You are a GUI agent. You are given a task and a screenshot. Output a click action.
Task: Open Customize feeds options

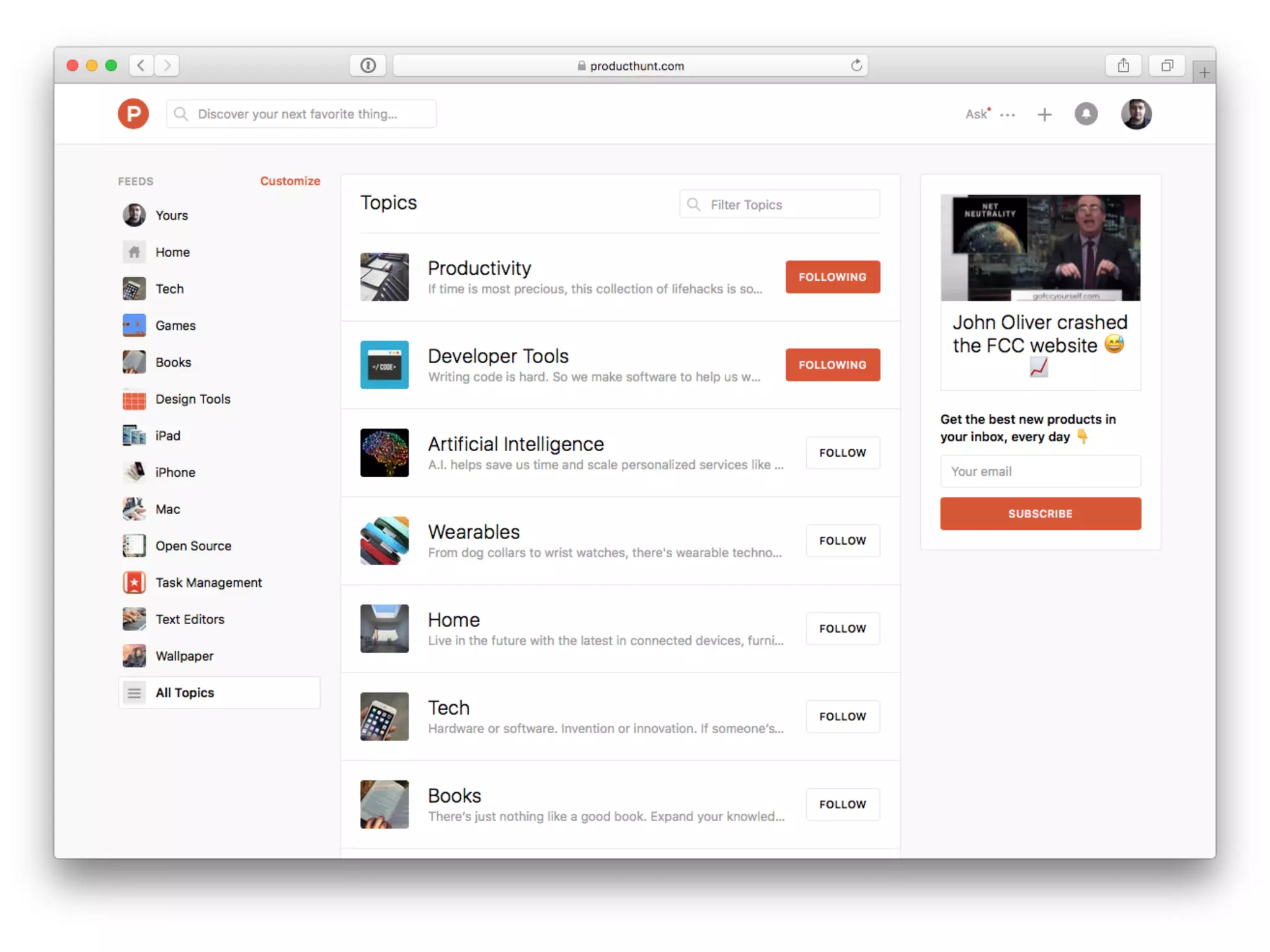290,181
